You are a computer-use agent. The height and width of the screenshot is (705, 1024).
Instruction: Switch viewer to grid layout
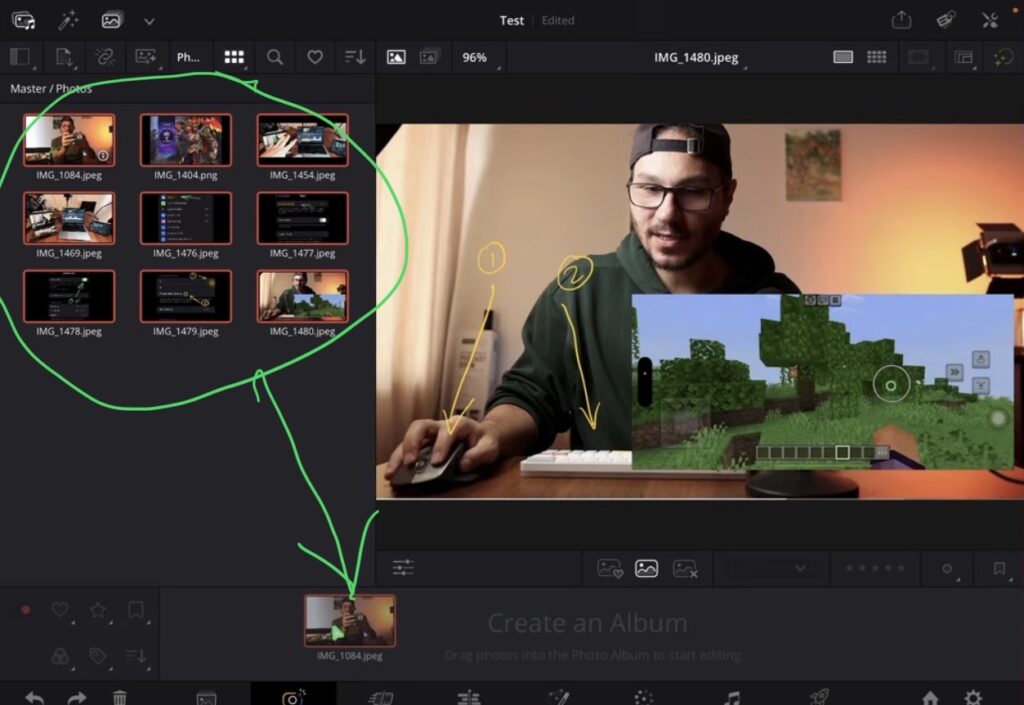[876, 57]
